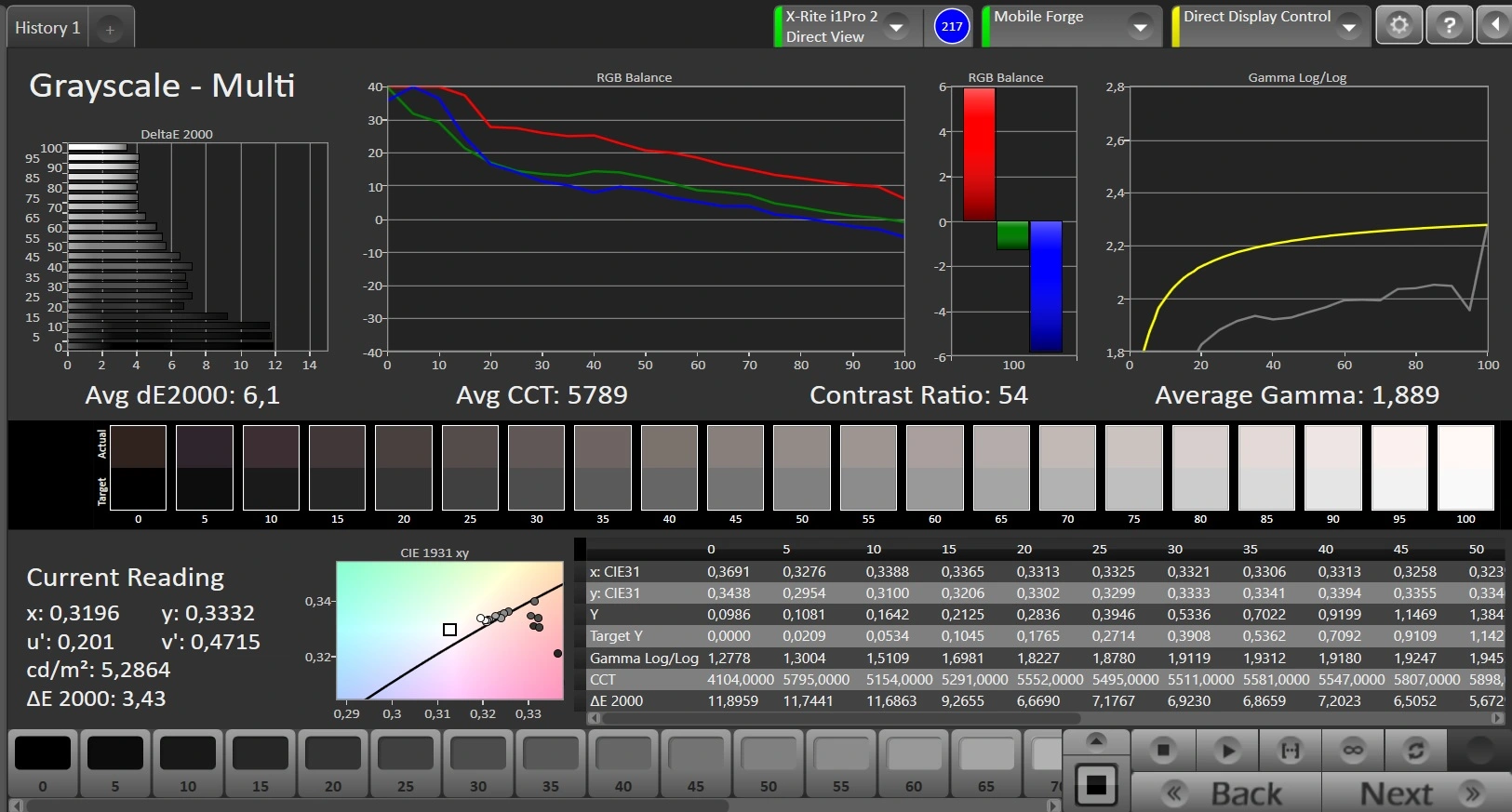Click the DeltaE 2000 bar chart
Image resolution: width=1512 pixels, height=812 pixels.
(197, 247)
